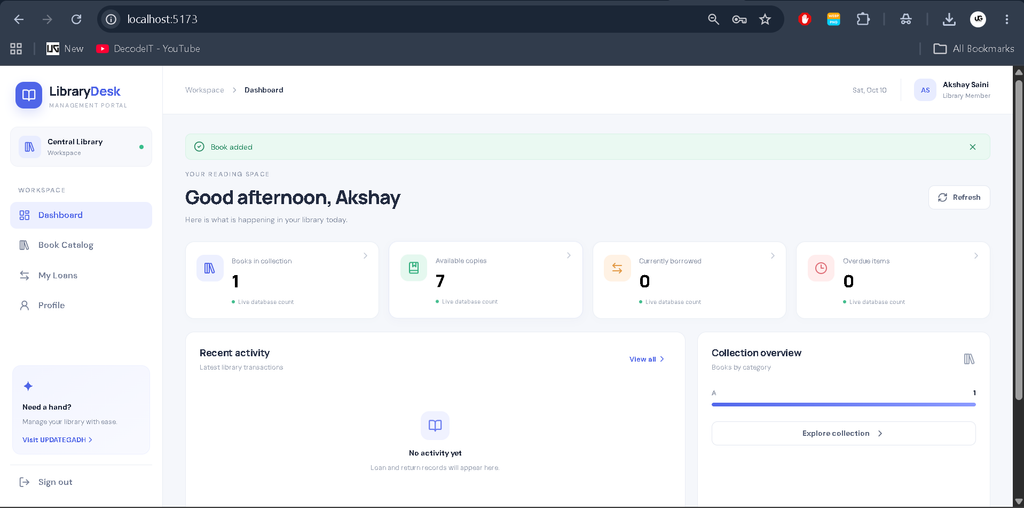Click View all recent activity link

pyautogui.click(x=647, y=359)
